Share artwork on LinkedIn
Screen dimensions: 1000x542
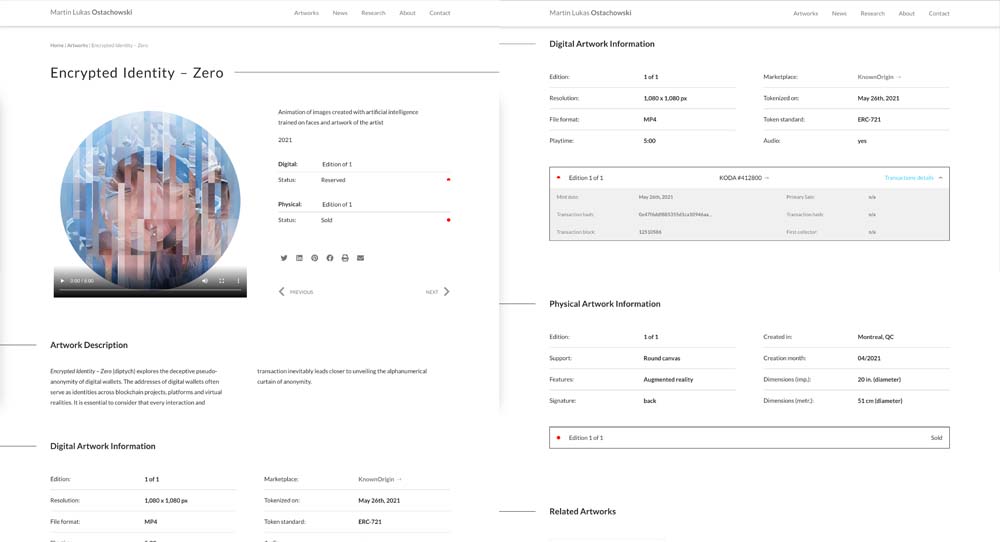[x=299, y=258]
